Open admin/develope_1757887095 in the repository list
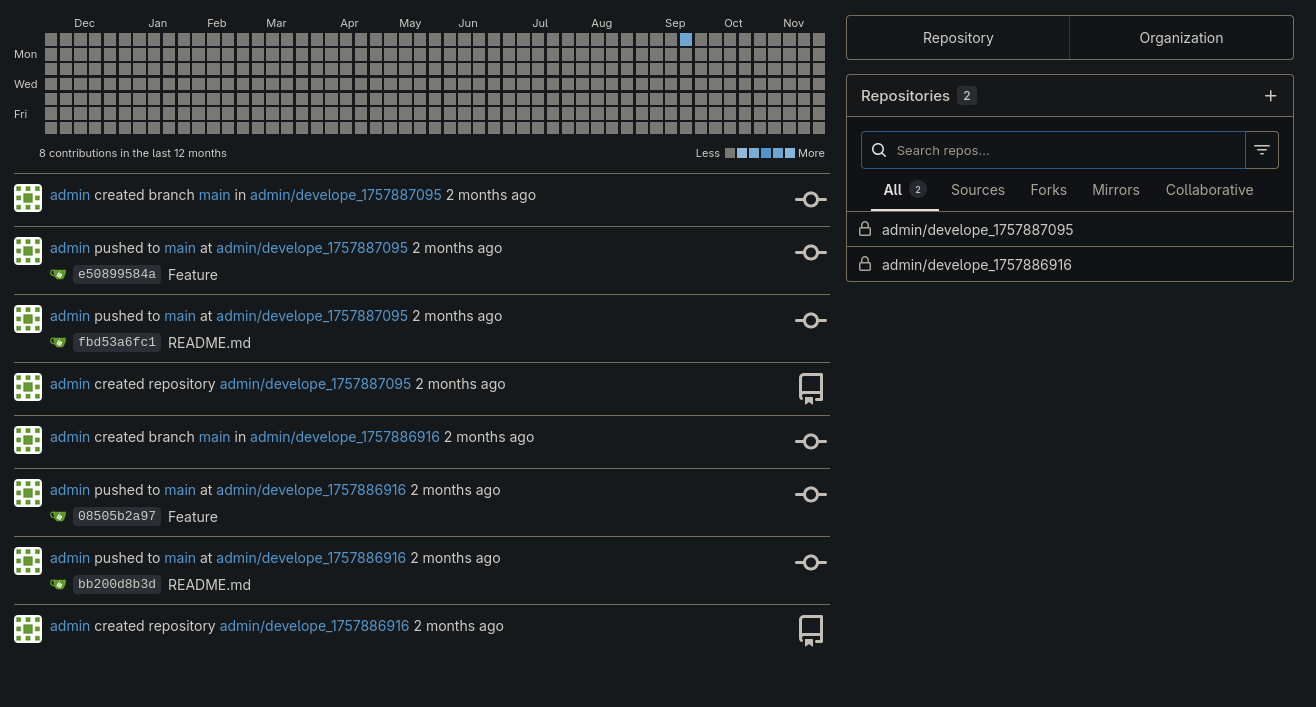 pos(977,230)
